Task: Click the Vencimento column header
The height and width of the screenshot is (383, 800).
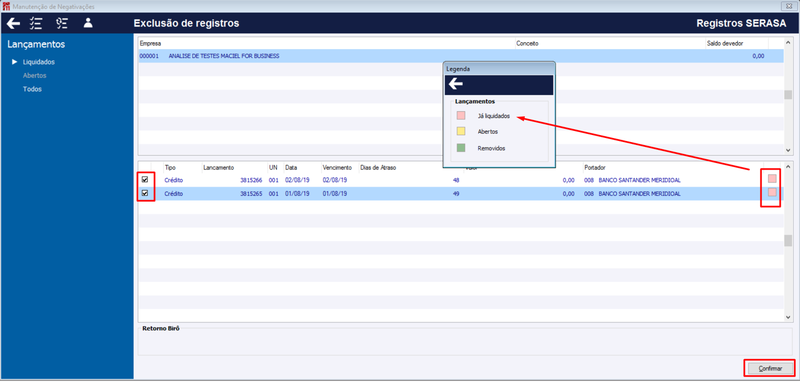Action: [337, 167]
